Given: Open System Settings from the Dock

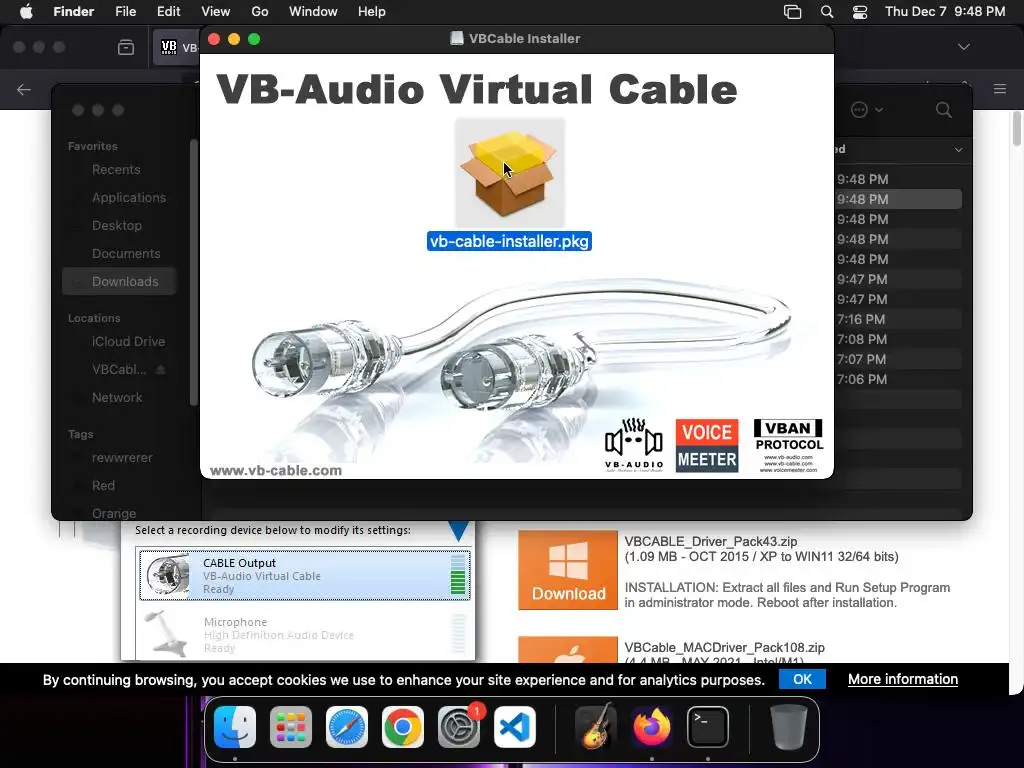Looking at the screenshot, I should pos(458,727).
